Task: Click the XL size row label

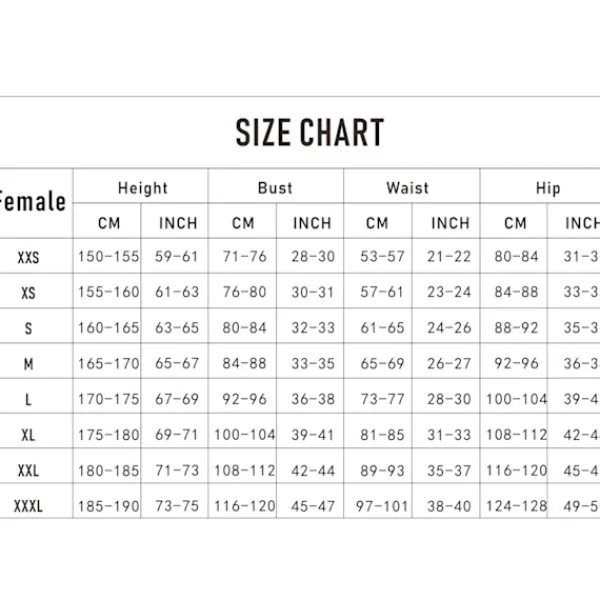Action: [29, 435]
